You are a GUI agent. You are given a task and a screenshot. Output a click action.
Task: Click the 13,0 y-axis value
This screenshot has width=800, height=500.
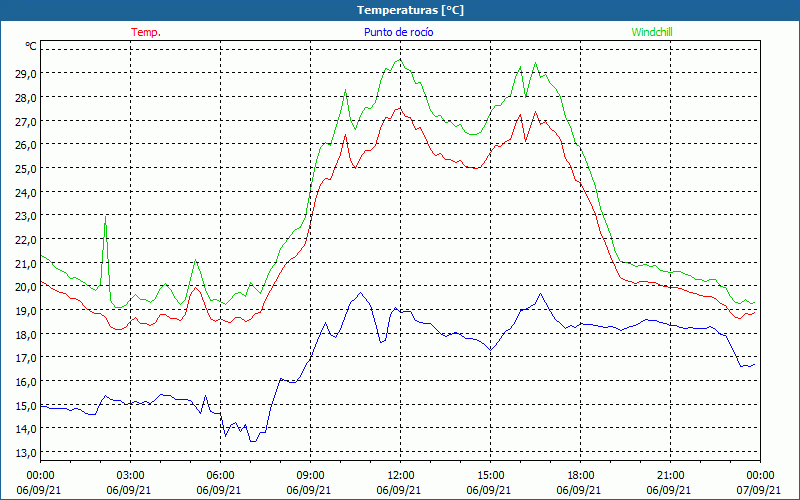[26, 453]
